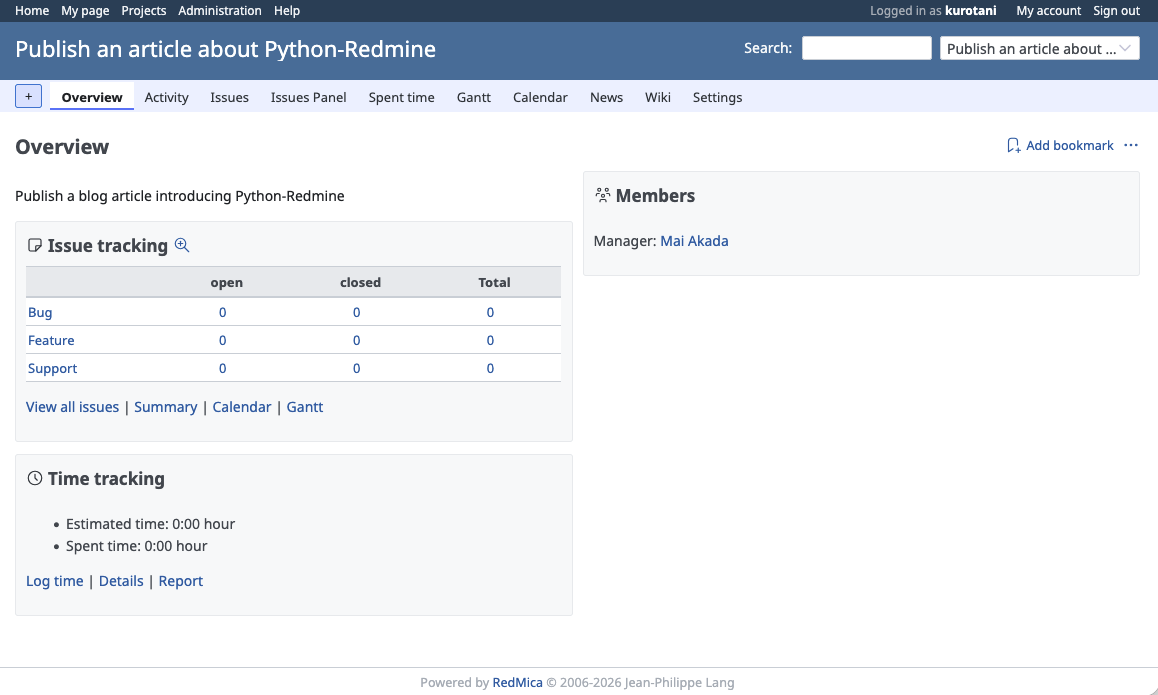
Task: Open time tracking Details link
Action: pos(121,581)
